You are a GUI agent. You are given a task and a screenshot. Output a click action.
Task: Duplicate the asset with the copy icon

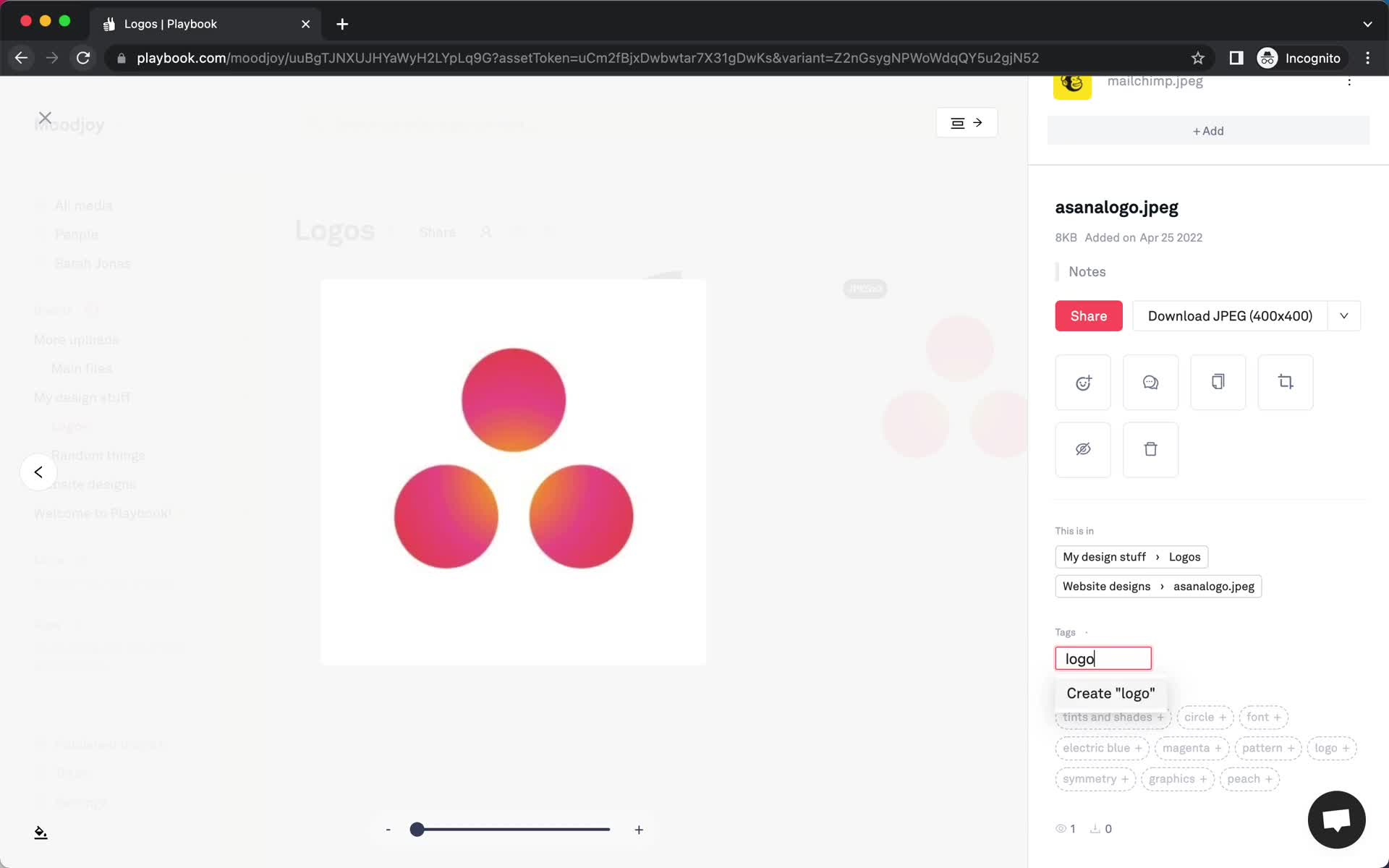1218,383
